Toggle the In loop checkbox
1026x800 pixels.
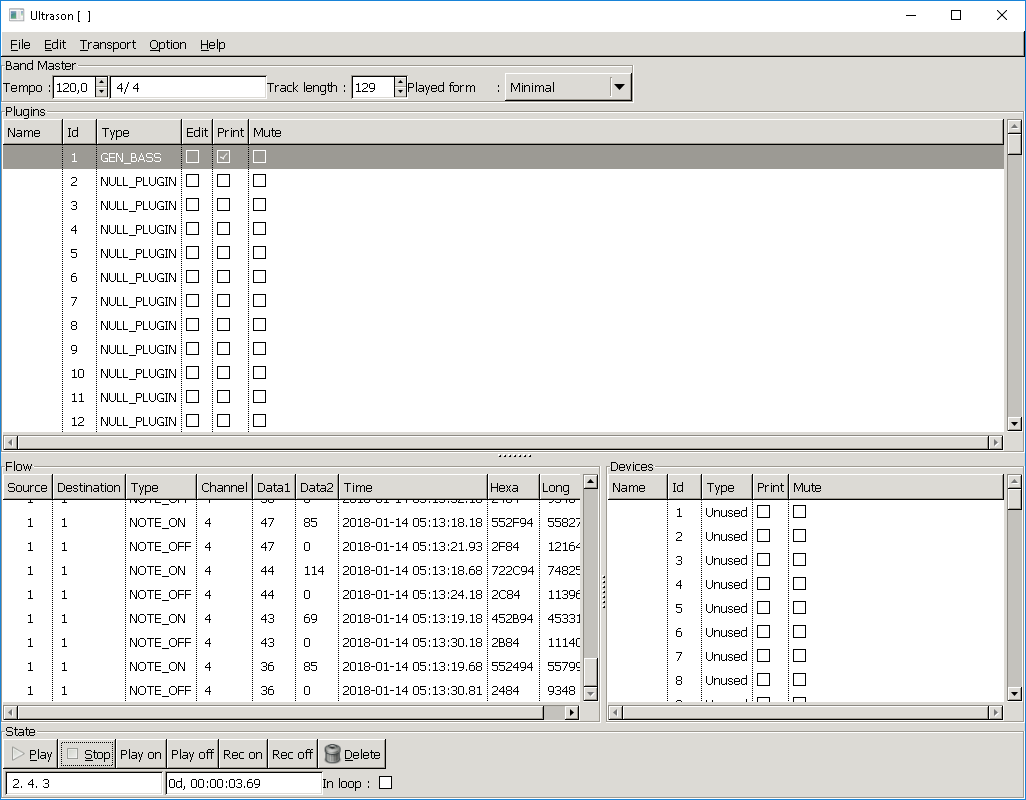point(386,783)
